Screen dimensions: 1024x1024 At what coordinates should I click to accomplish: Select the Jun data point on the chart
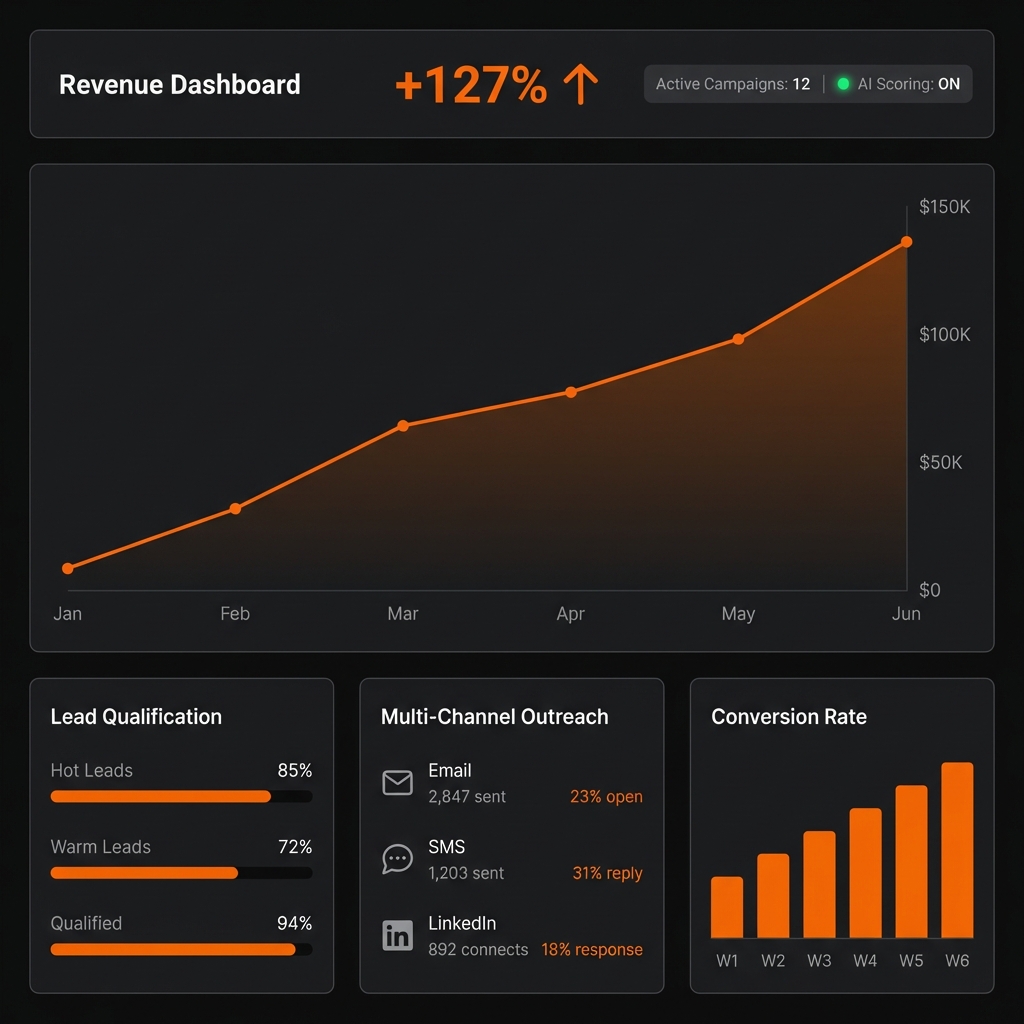point(906,241)
